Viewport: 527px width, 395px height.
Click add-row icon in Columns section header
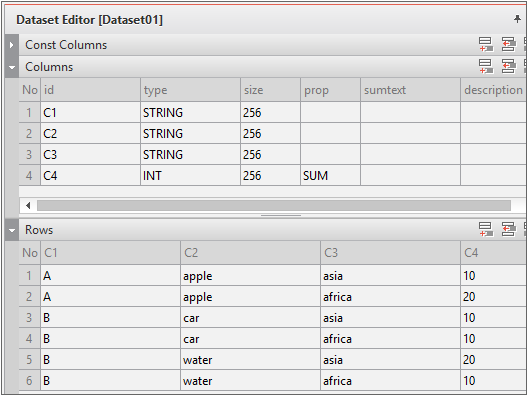pos(486,66)
